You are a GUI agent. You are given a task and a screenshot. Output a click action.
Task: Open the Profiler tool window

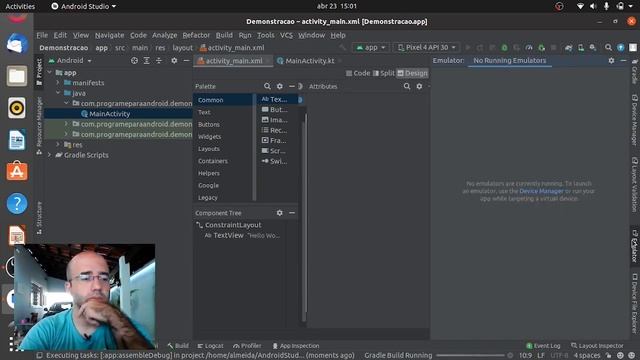click(247, 346)
